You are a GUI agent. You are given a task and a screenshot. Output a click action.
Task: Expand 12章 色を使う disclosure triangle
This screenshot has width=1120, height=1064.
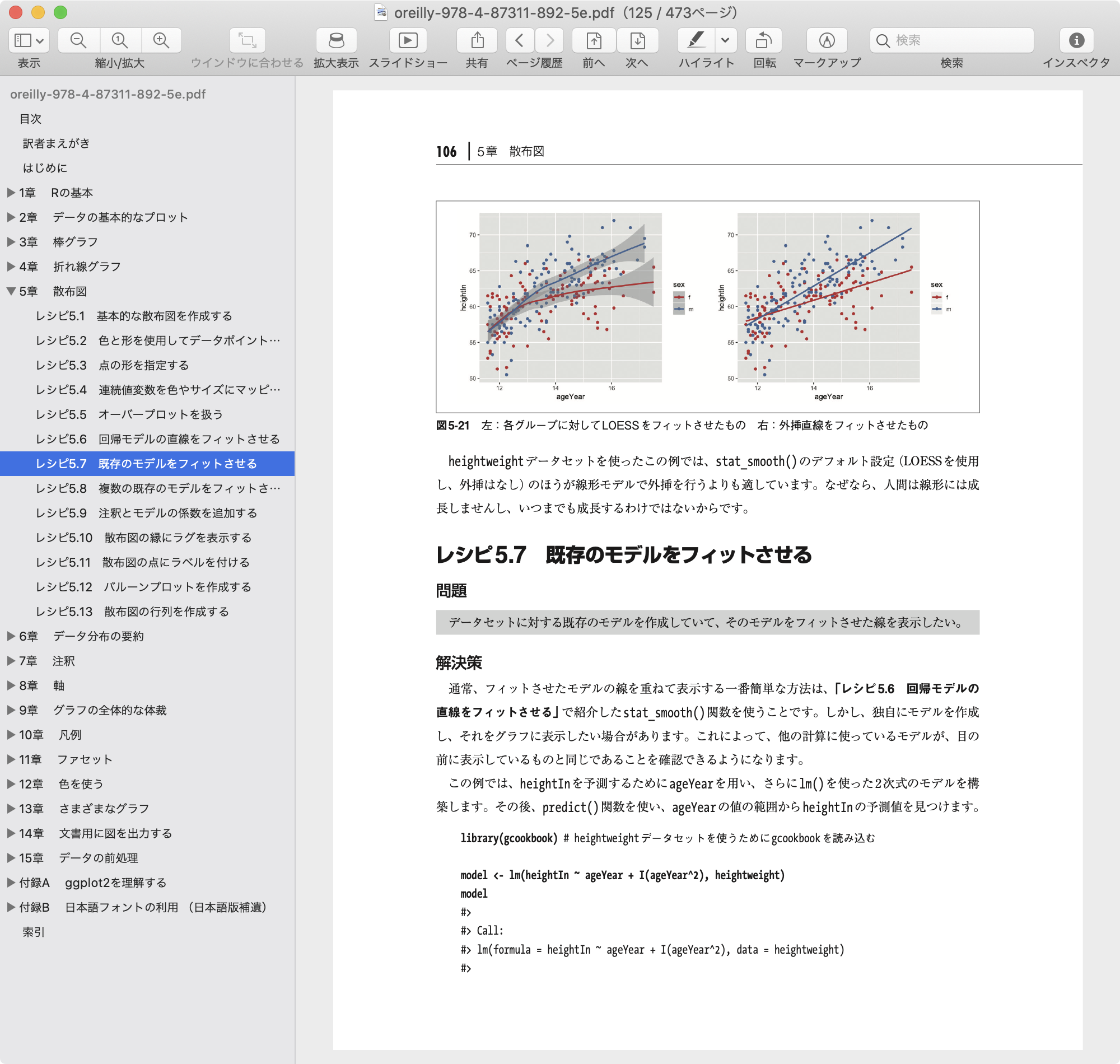point(11,784)
